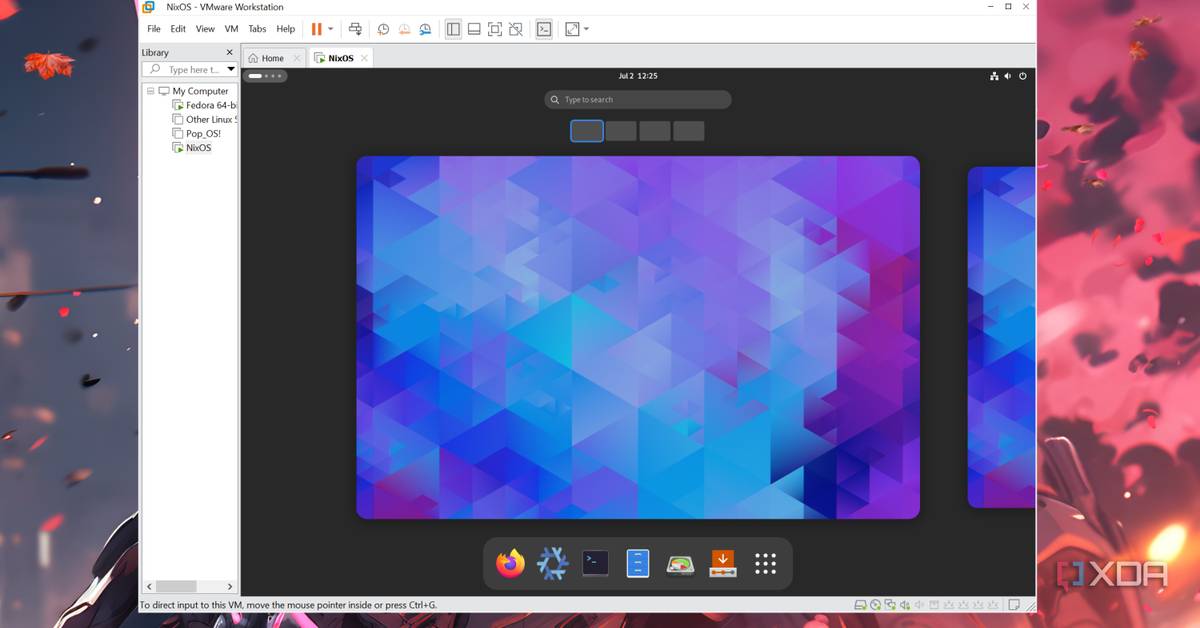
Task: Open the snapshot manager toolbar icon
Action: pyautogui.click(x=426, y=29)
